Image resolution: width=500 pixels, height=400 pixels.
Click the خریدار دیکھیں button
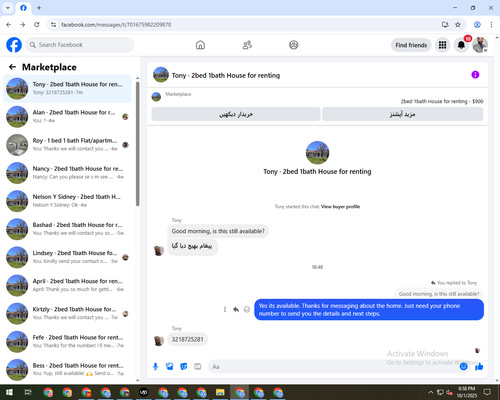click(236, 114)
